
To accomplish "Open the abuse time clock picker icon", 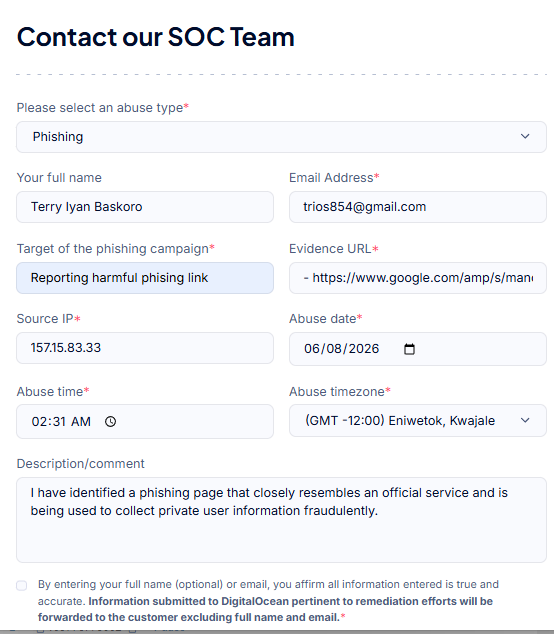I will tap(110, 421).
